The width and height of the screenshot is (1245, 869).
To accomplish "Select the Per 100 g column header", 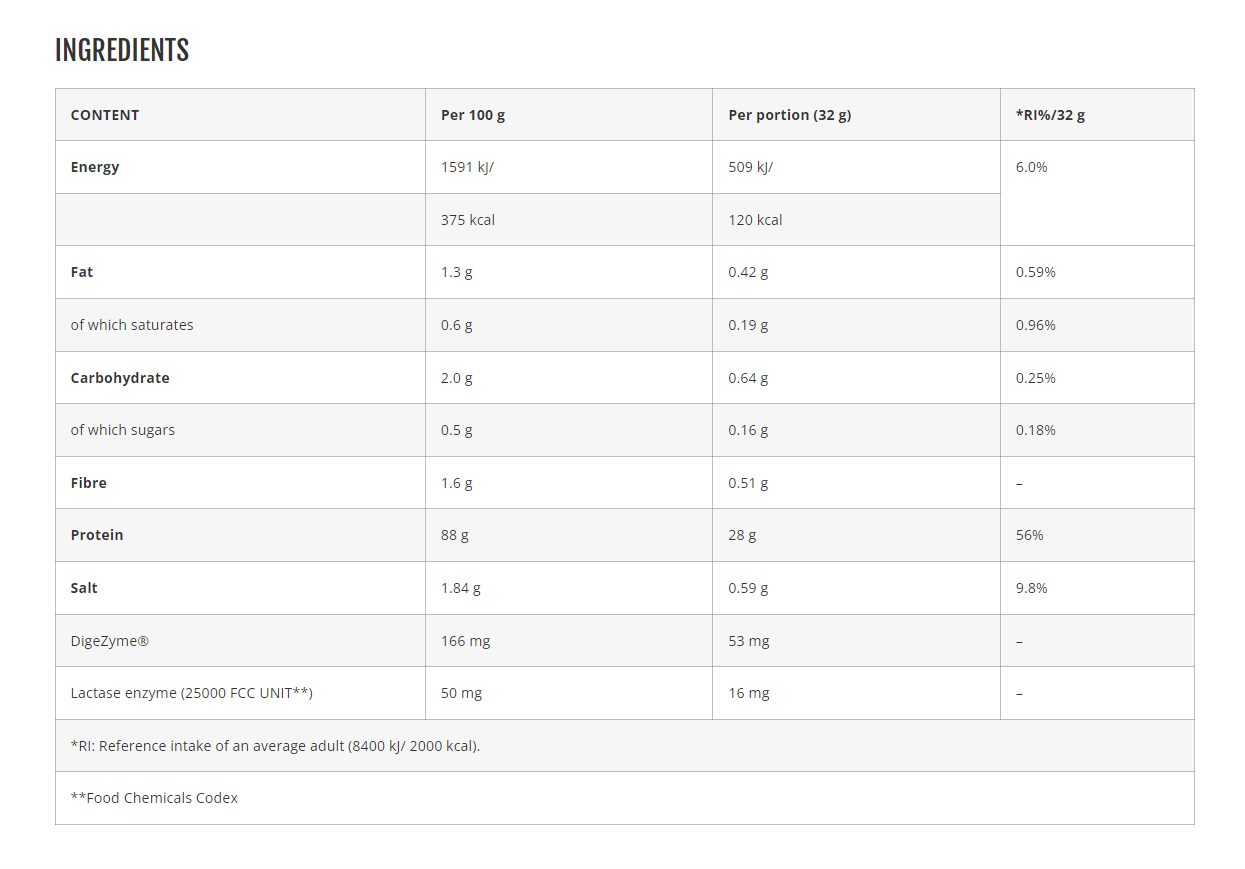I will click(x=473, y=115).
